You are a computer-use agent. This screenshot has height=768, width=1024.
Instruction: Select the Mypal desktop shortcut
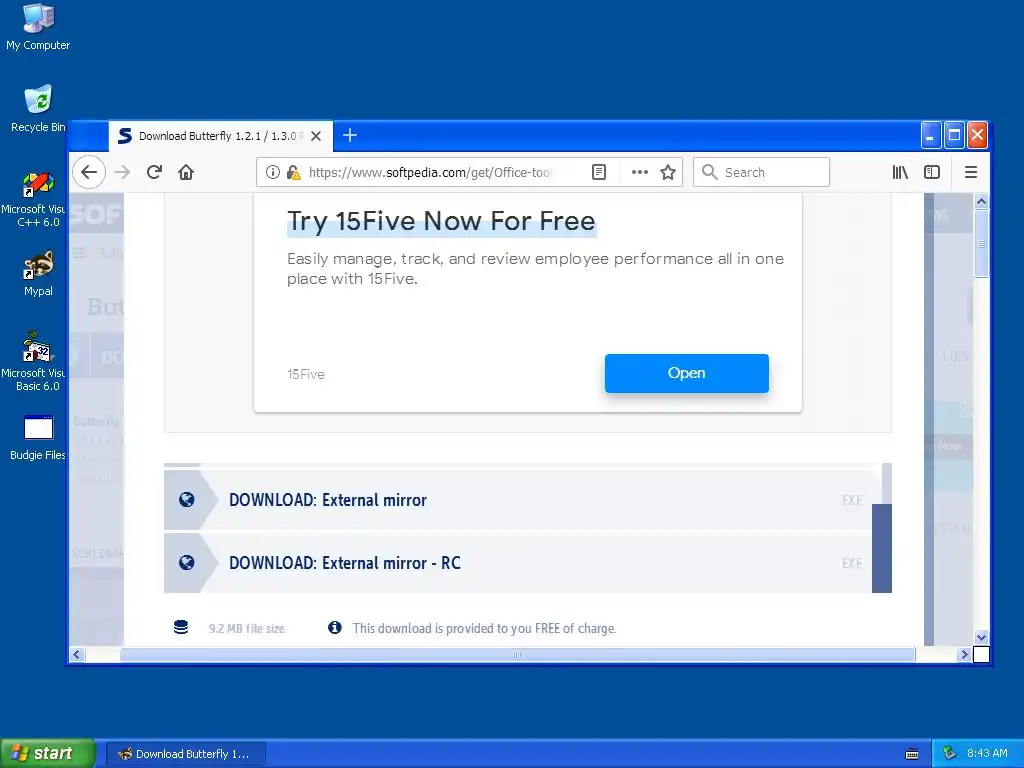(x=38, y=274)
